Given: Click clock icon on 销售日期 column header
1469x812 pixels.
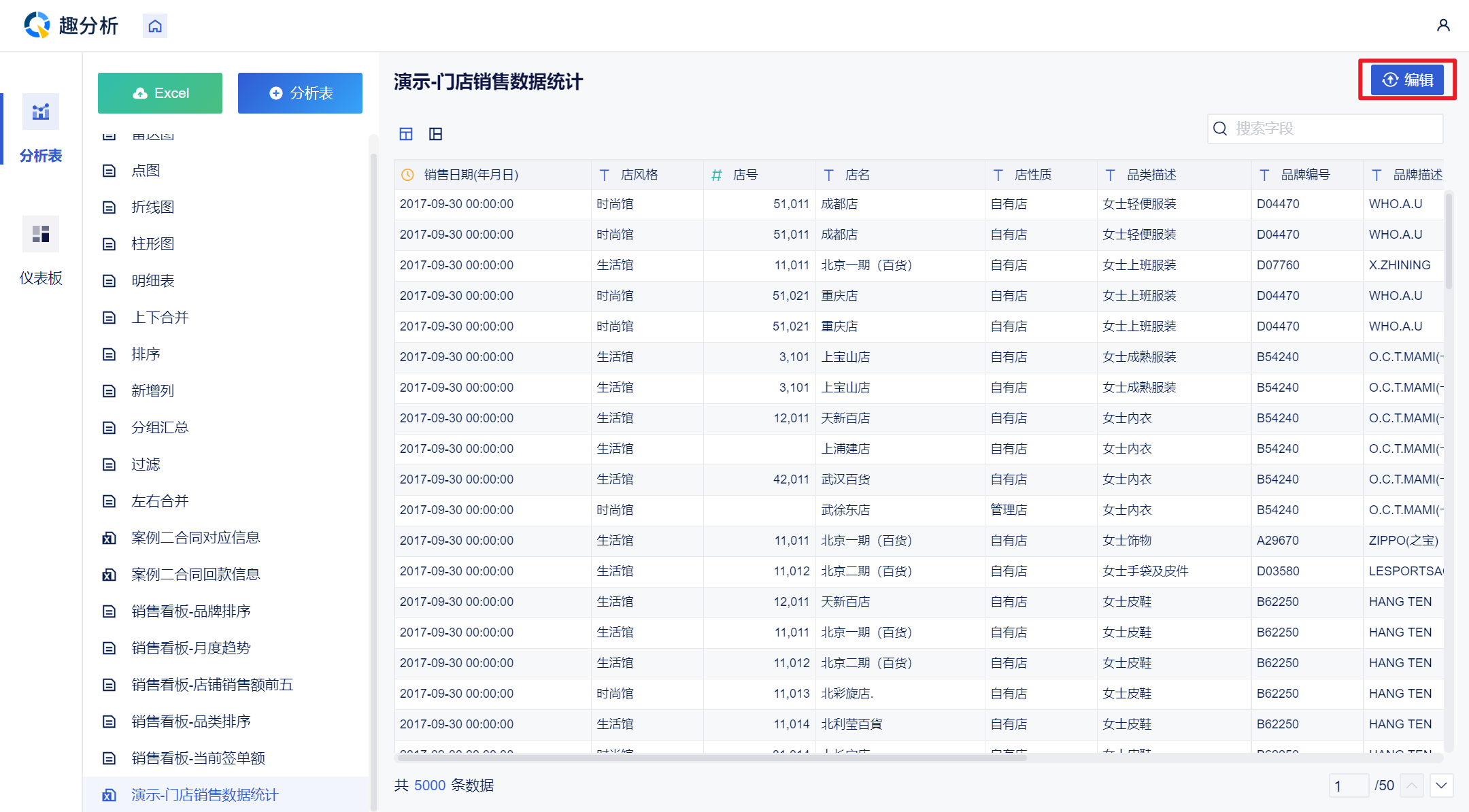Looking at the screenshot, I should point(407,175).
